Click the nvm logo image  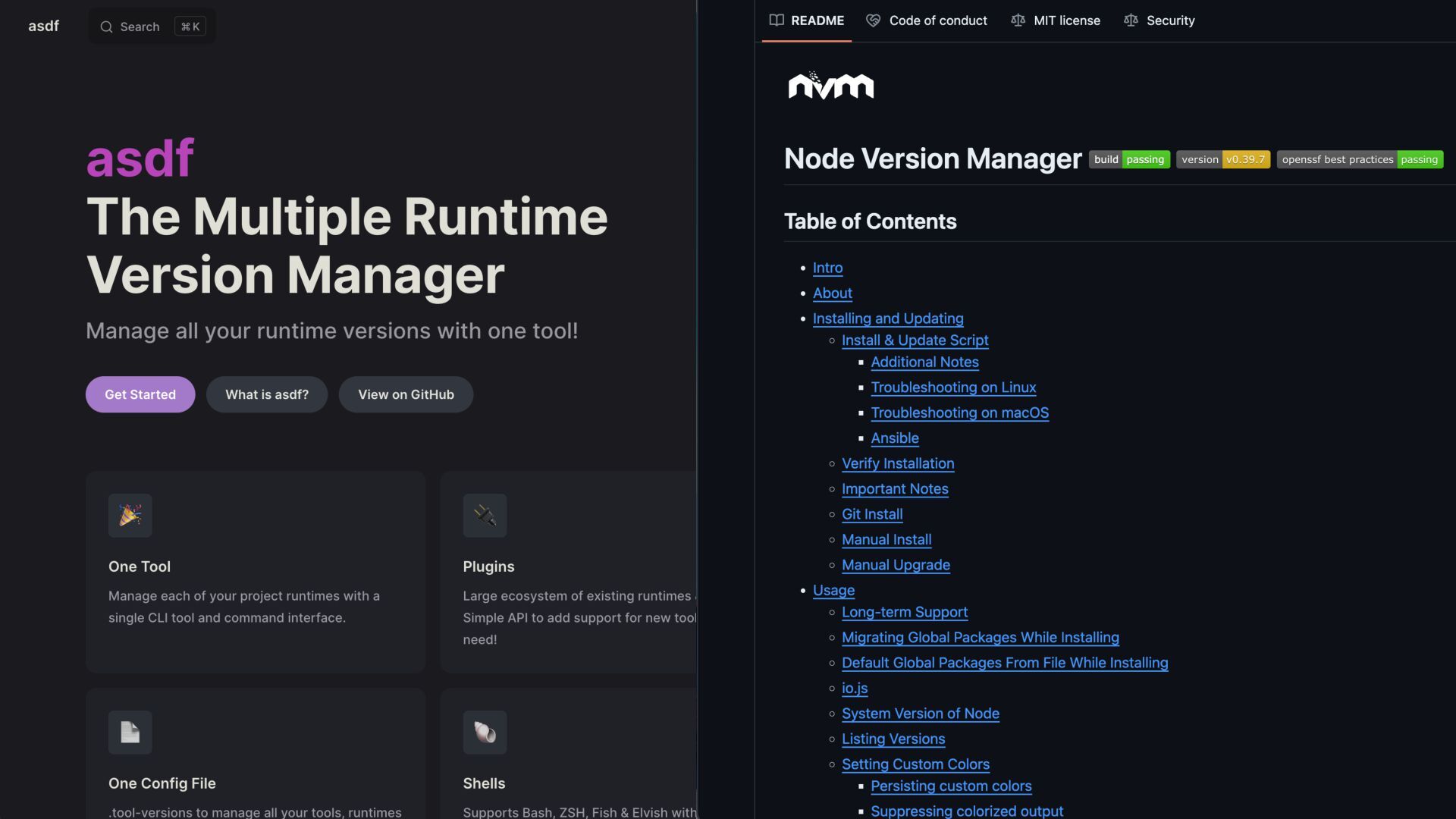tap(830, 86)
